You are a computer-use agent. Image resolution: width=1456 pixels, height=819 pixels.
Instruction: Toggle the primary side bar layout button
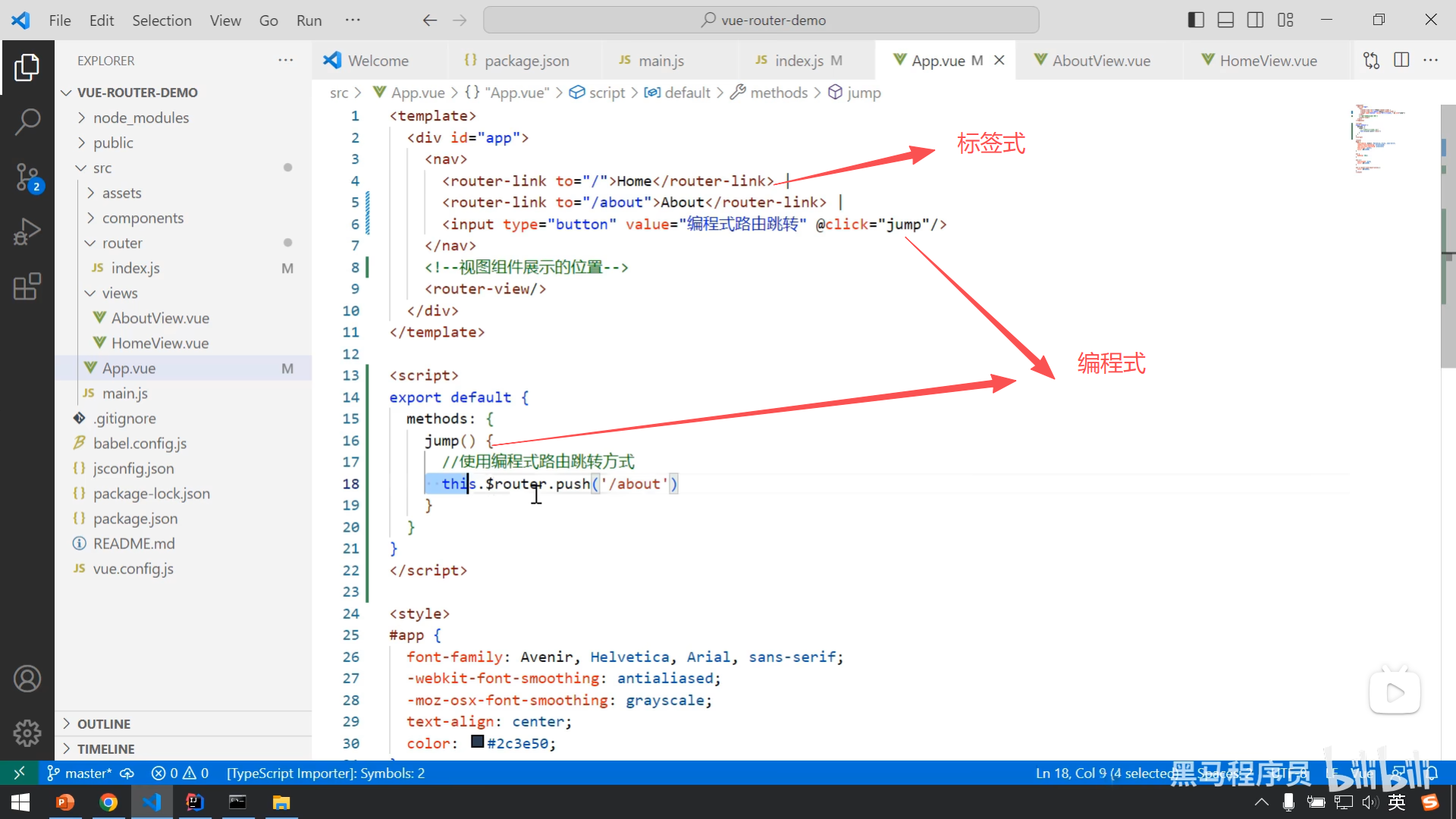1196,20
